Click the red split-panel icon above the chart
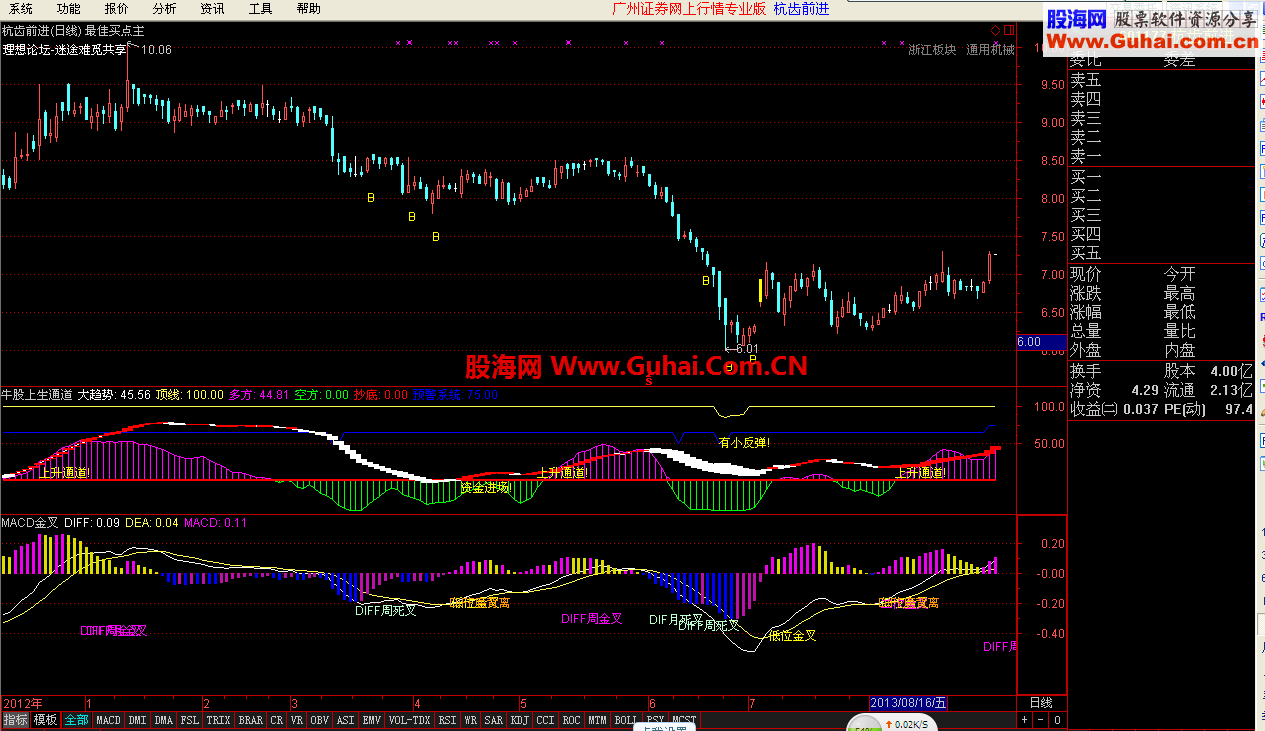The width and height of the screenshot is (1265, 731). (1008, 29)
